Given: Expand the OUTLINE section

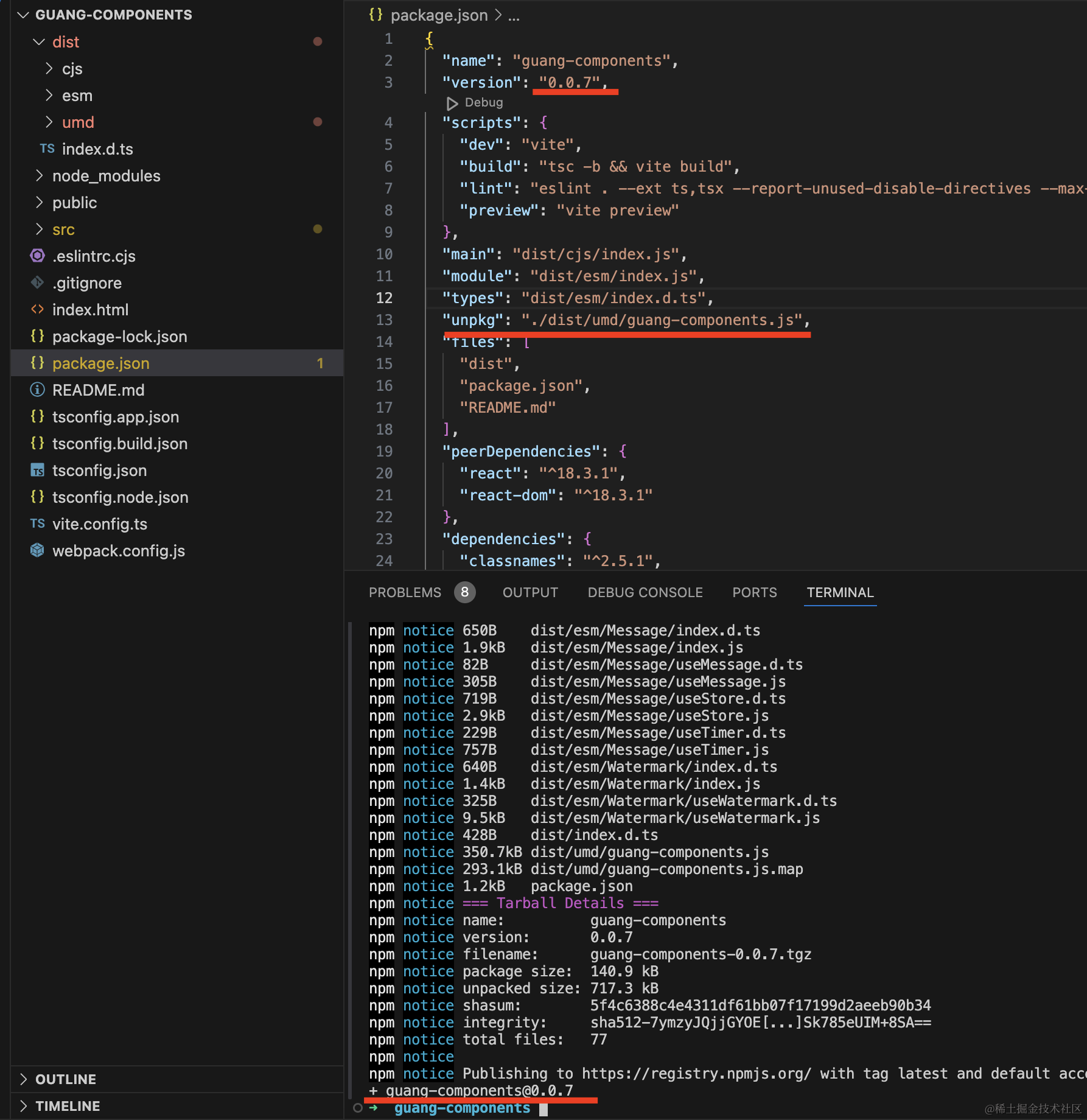Looking at the screenshot, I should click(23, 1079).
